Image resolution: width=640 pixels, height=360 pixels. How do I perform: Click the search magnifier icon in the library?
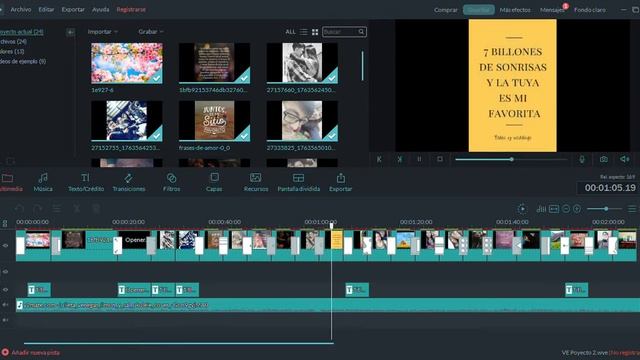coord(361,32)
